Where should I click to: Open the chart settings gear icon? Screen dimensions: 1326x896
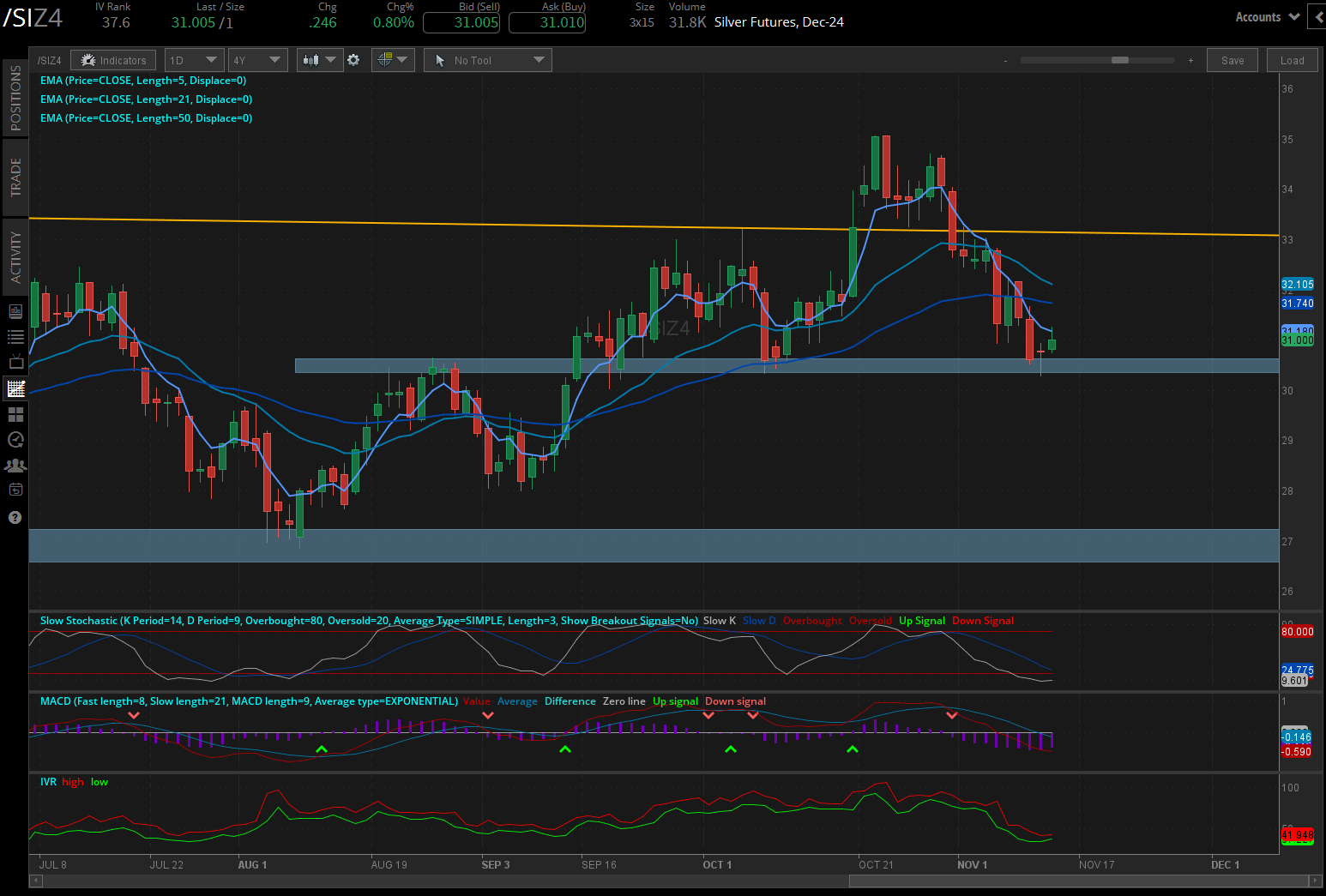(x=353, y=60)
